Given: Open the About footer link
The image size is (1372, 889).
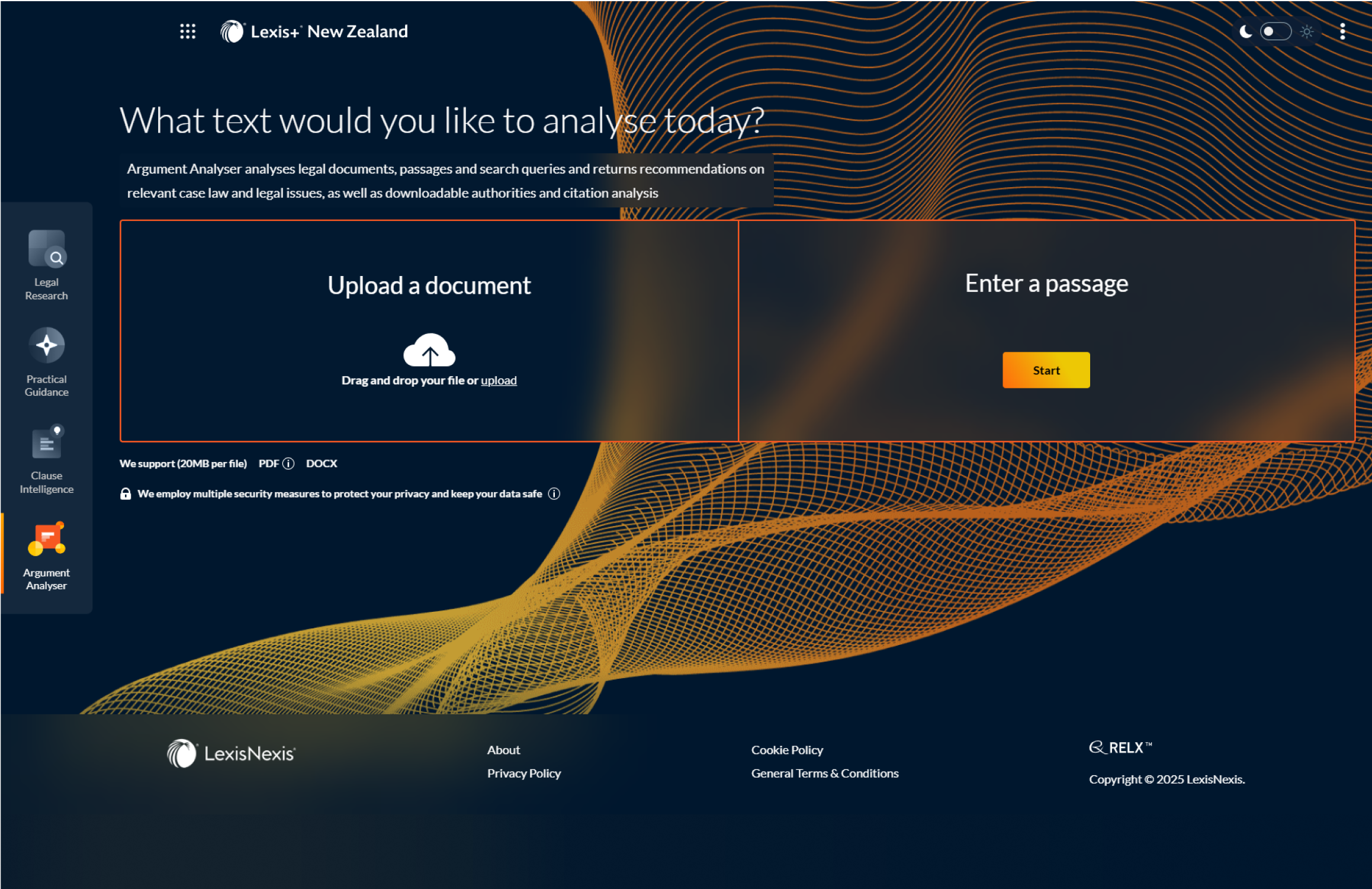Looking at the screenshot, I should [503, 750].
